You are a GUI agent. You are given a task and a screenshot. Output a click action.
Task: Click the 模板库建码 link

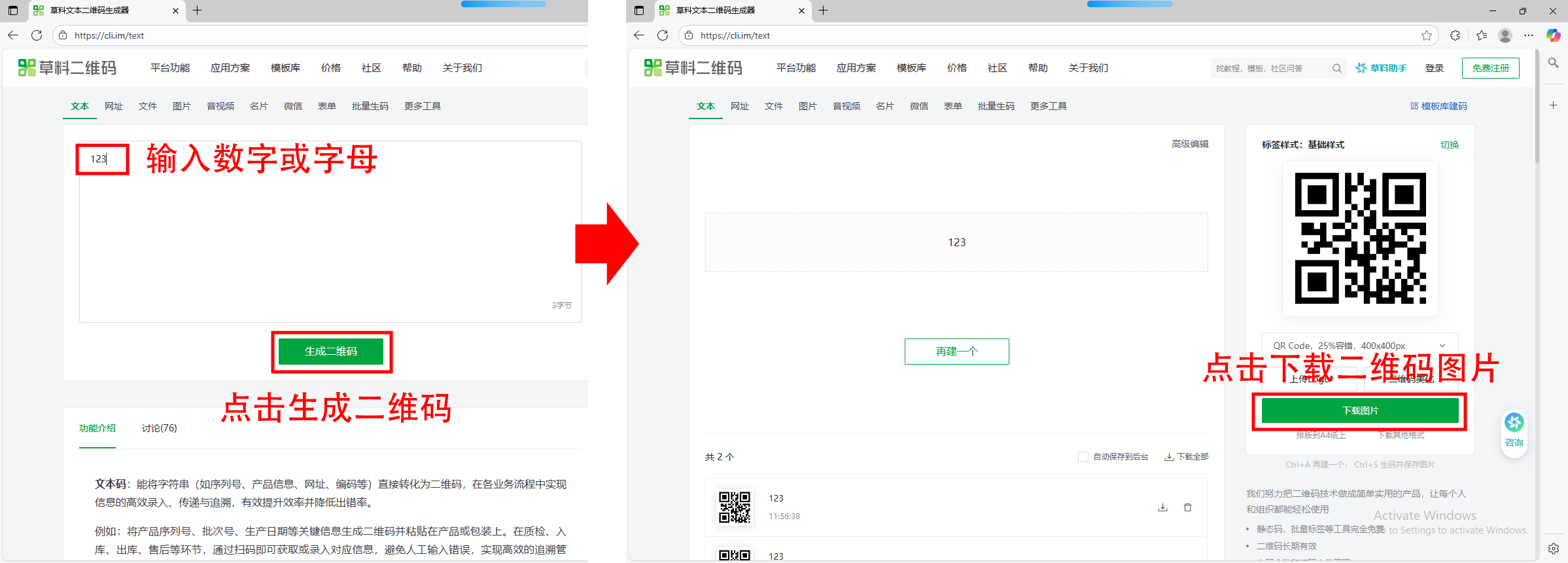[1438, 106]
